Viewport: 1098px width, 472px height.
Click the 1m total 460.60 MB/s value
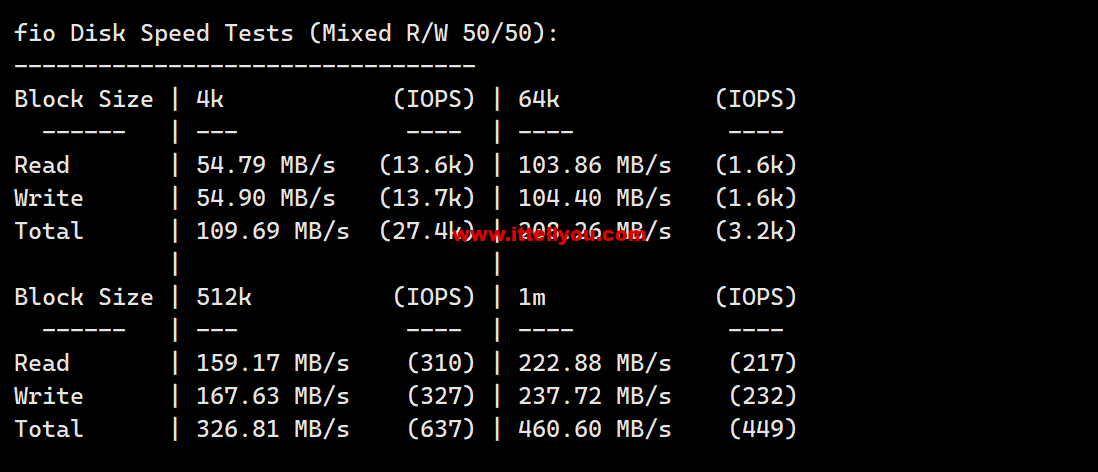point(595,429)
